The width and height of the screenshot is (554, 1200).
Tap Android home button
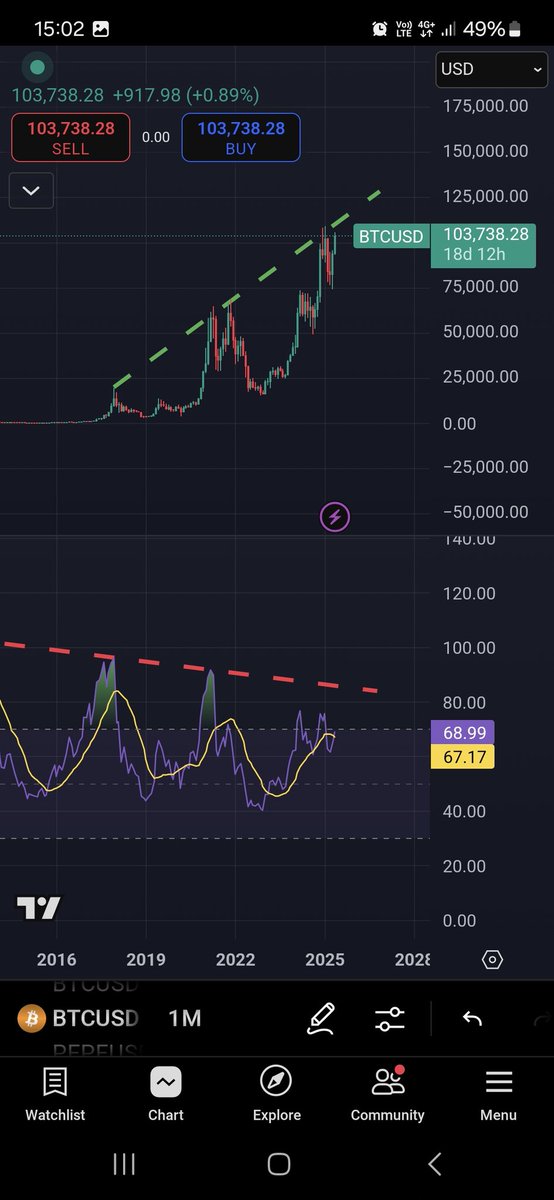(279, 1163)
